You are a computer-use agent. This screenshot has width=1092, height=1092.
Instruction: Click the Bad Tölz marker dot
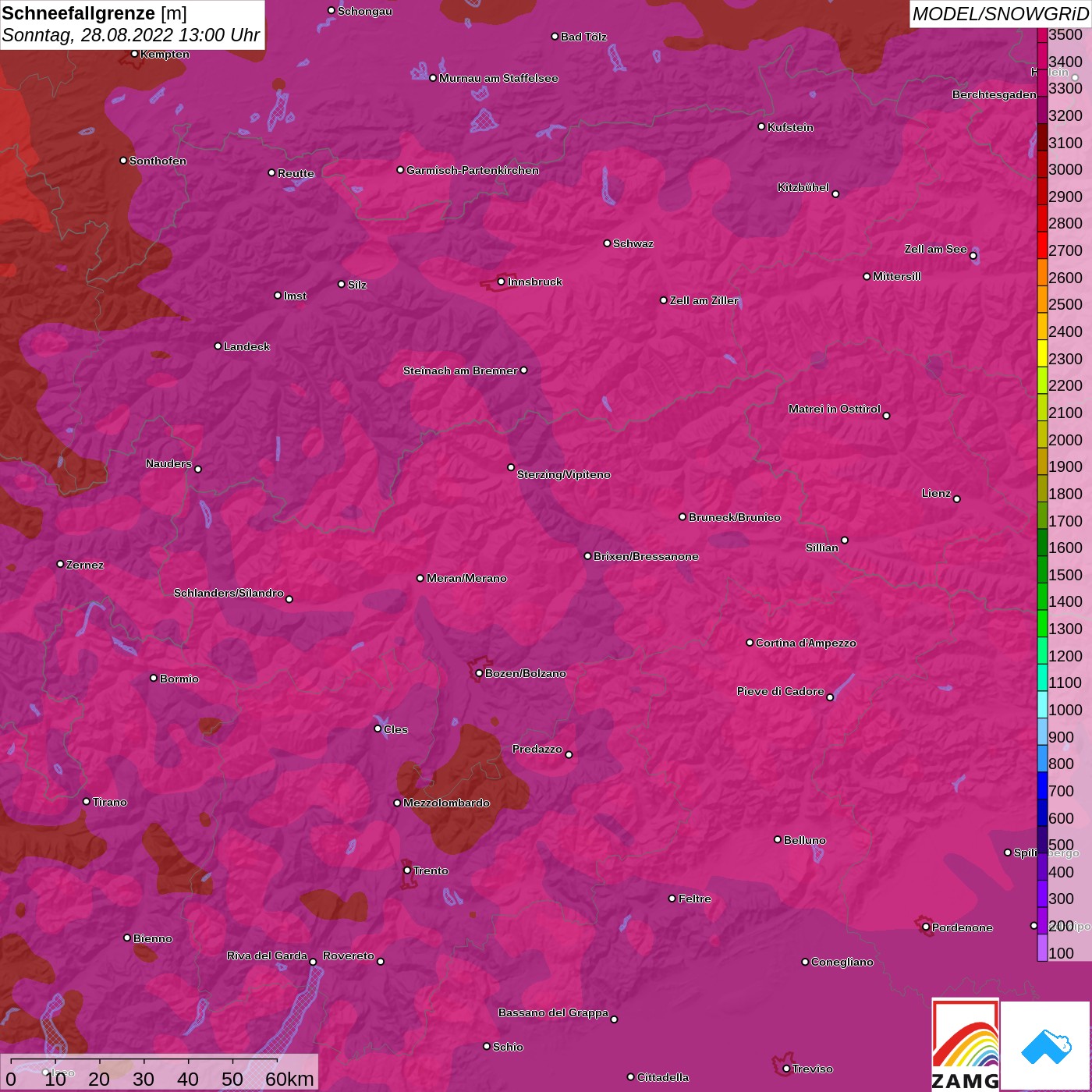tap(555, 37)
